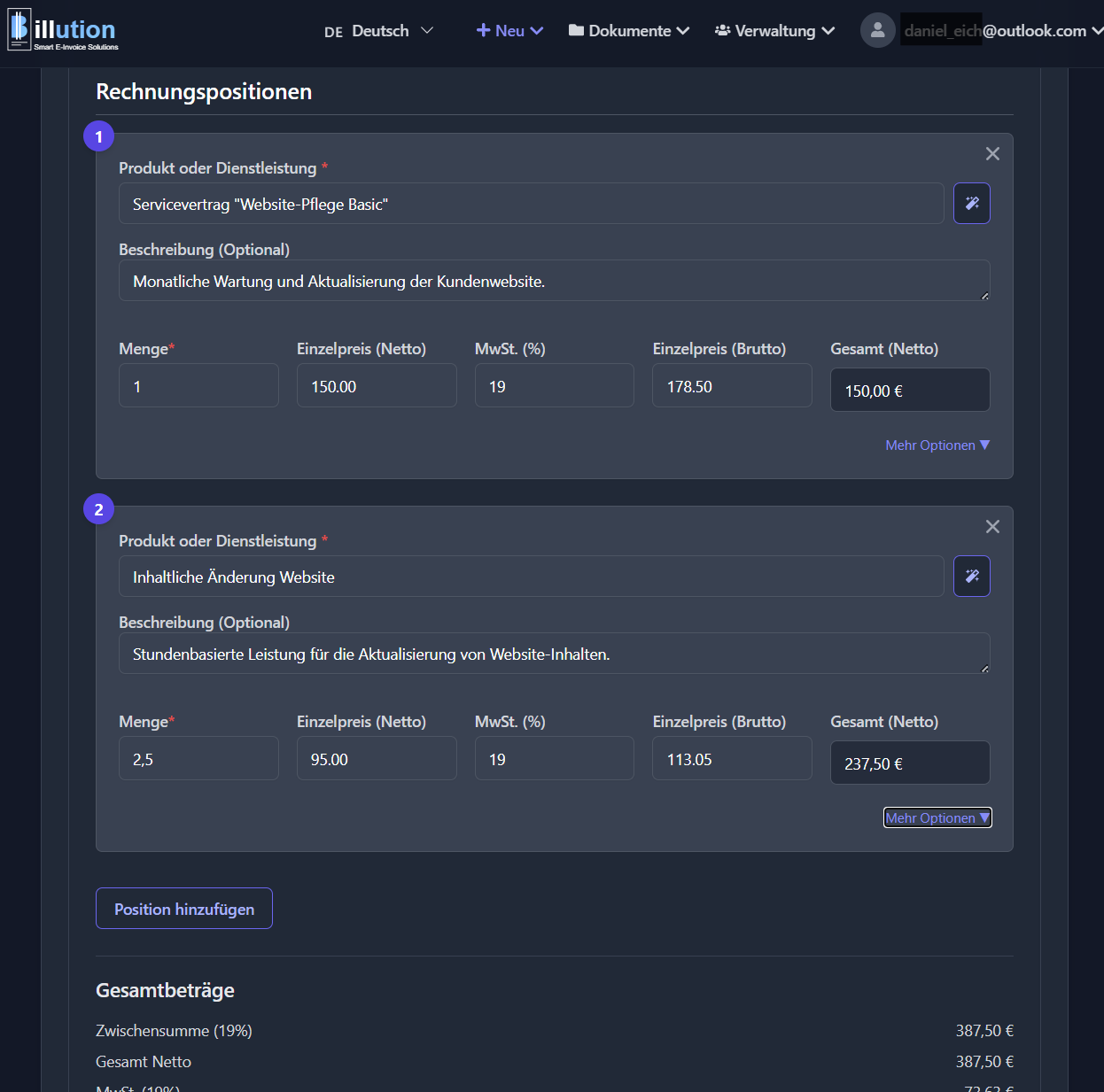This screenshot has height=1092, width=1104.
Task: Click the Gesamt Netto total label
Action: point(144,1062)
